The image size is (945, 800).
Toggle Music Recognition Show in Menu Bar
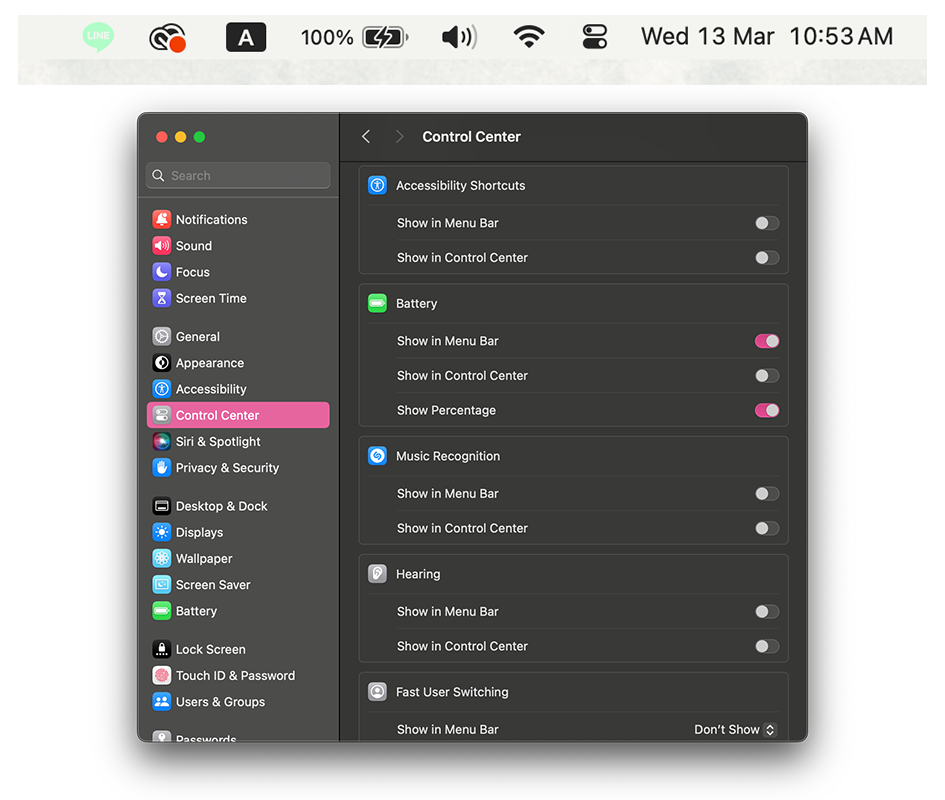click(x=767, y=494)
